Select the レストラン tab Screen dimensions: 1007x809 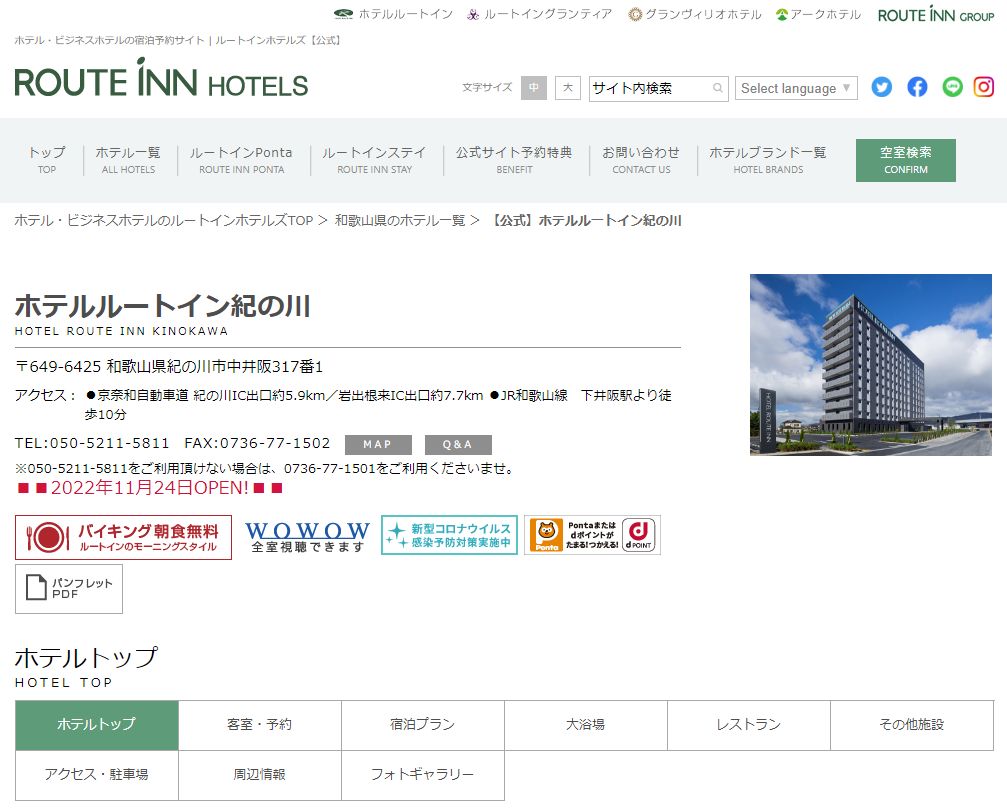(x=749, y=725)
